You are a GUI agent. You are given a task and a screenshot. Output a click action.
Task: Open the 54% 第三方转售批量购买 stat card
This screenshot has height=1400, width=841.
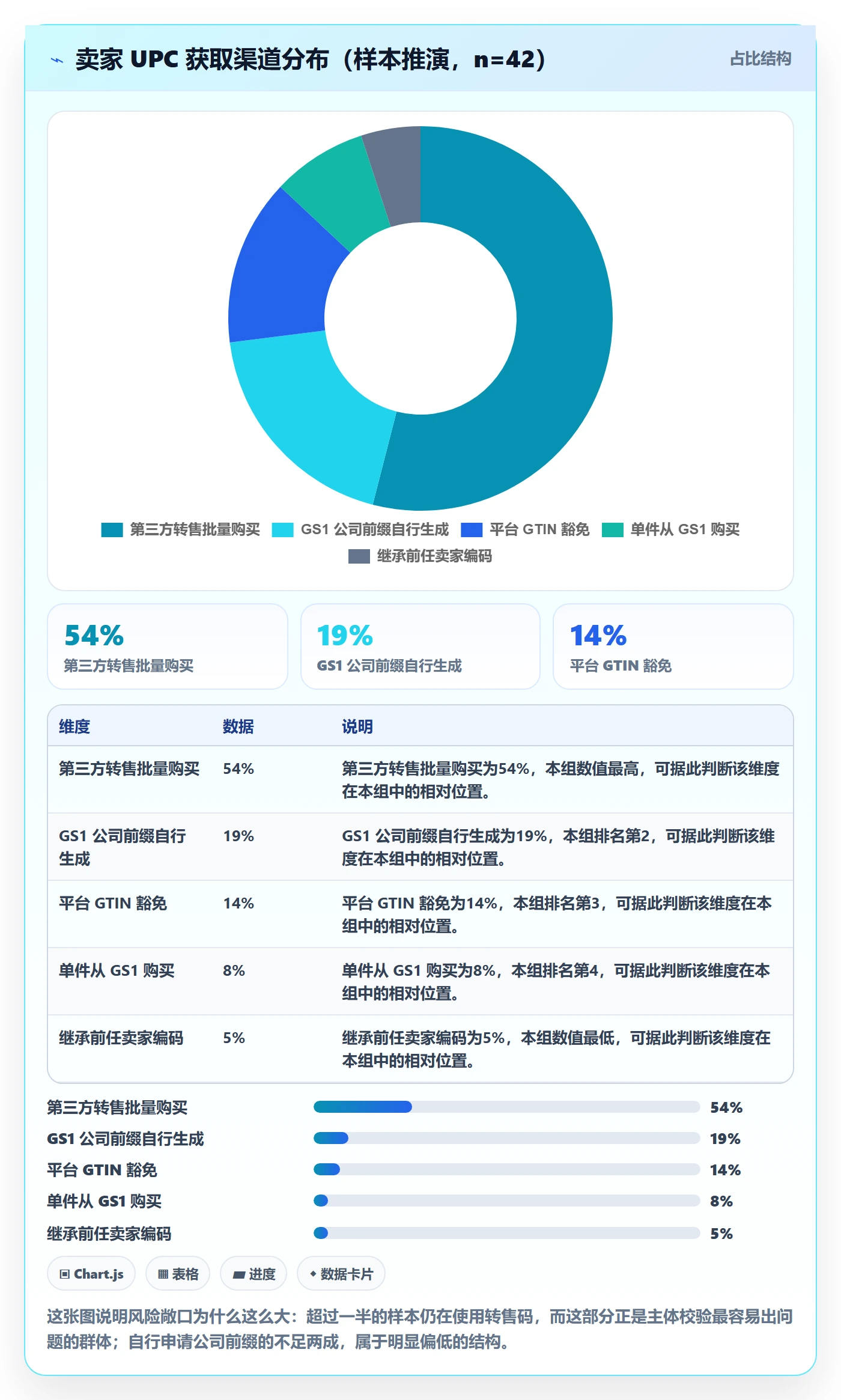[168, 647]
